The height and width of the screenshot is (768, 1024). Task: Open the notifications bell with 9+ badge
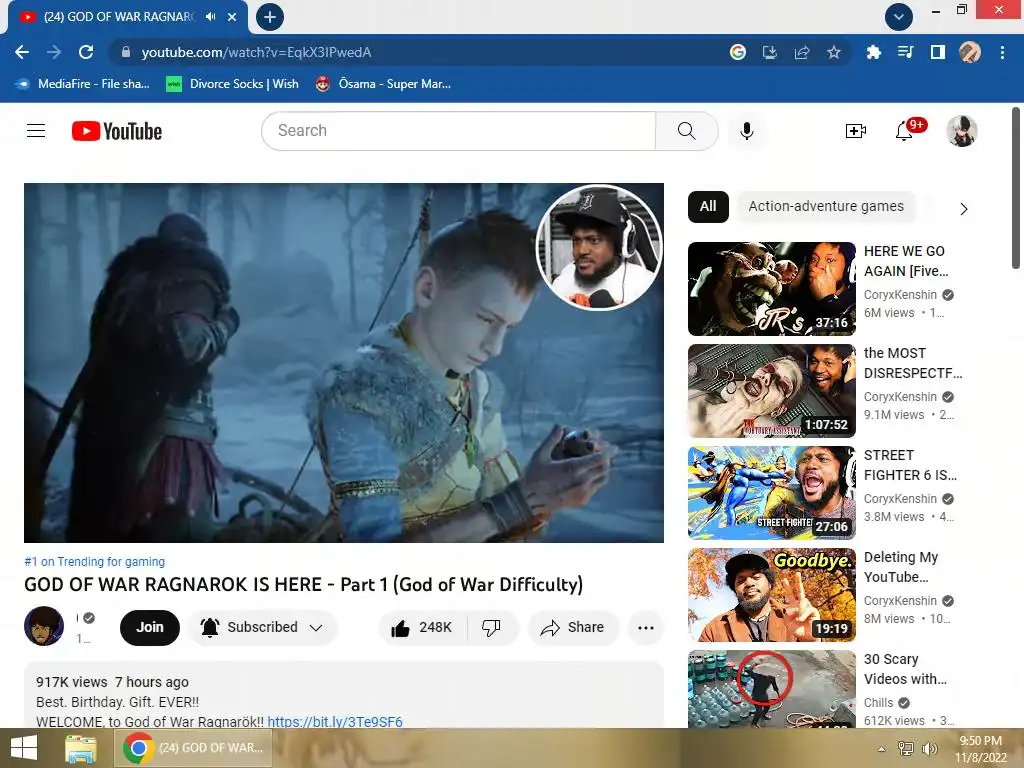[904, 131]
